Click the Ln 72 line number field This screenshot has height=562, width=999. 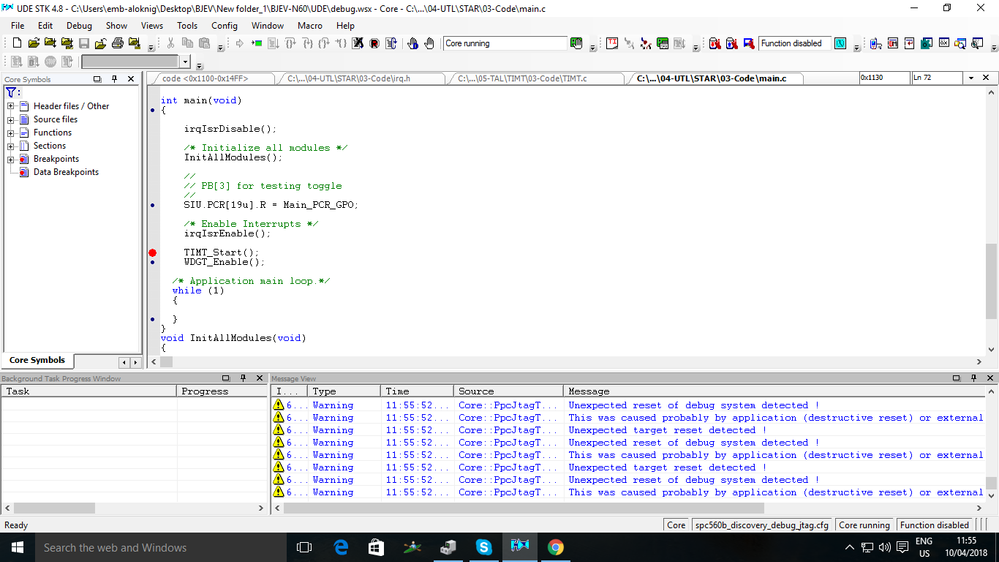pos(937,78)
